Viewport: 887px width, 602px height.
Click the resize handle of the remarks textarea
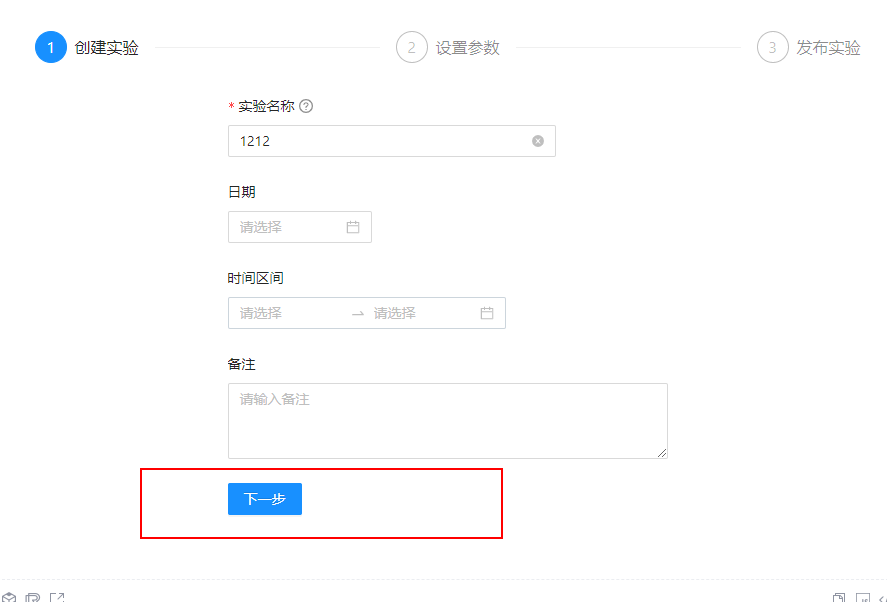[x=663, y=453]
